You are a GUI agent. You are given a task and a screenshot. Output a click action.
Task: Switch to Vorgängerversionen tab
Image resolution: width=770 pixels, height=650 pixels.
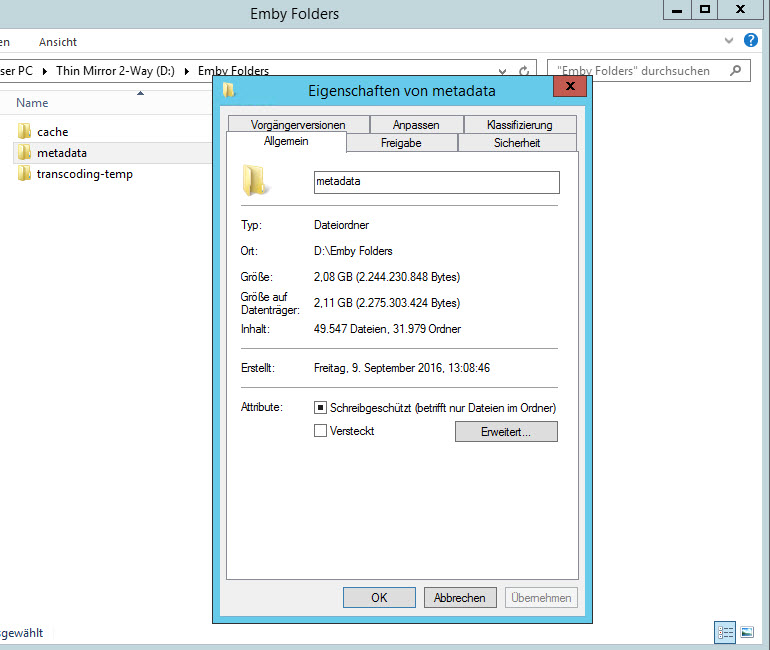(298, 125)
